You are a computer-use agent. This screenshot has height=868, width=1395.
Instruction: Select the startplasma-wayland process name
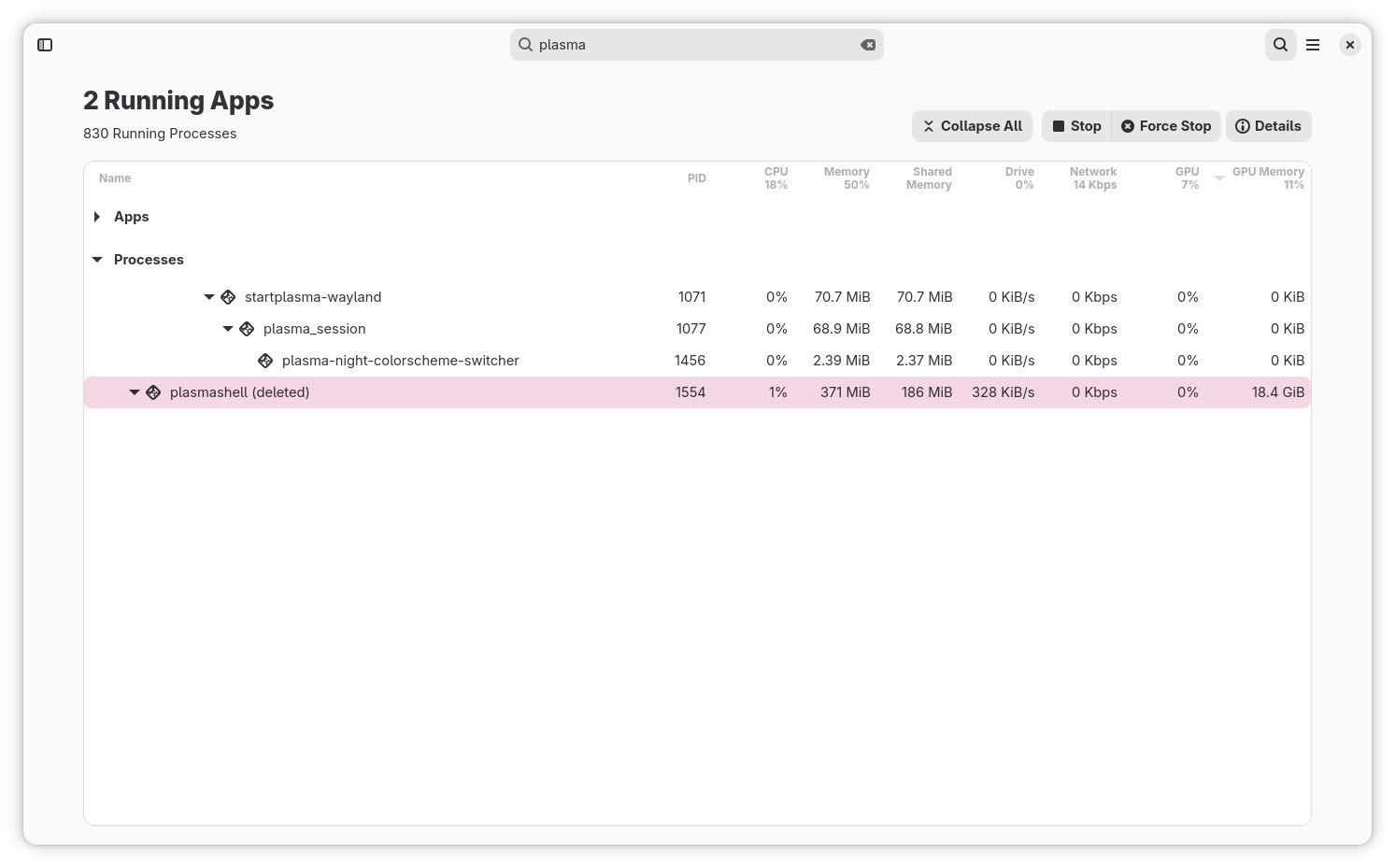tap(313, 297)
